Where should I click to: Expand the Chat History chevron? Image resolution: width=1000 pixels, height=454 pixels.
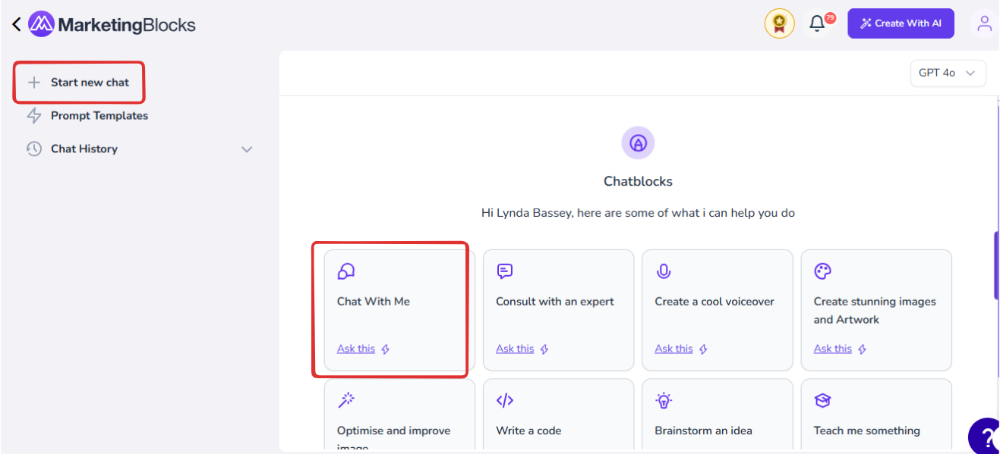246,150
